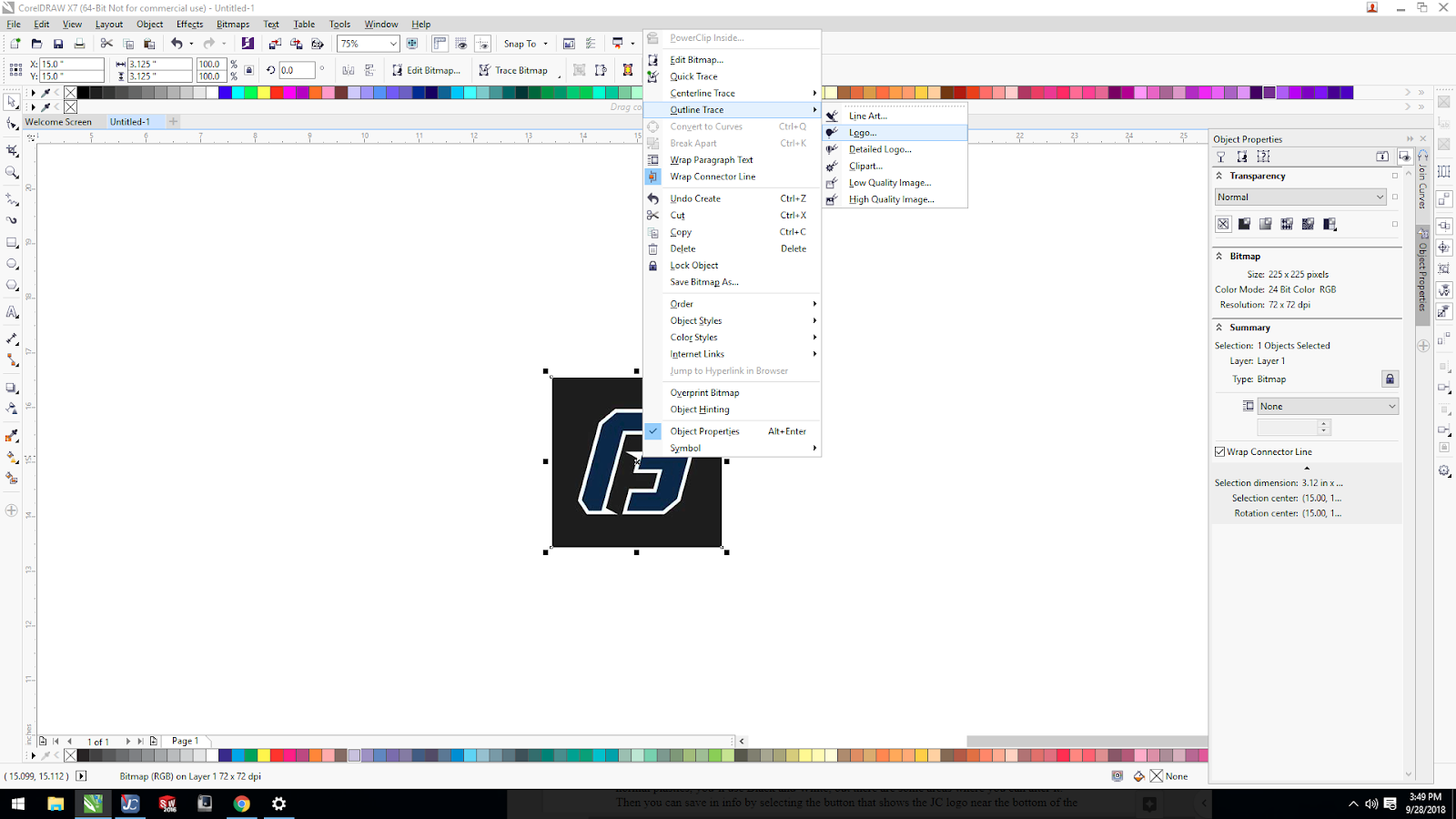Viewport: 1456px width, 819px height.
Task: Toggle Object Hinting option
Action: click(x=732, y=409)
